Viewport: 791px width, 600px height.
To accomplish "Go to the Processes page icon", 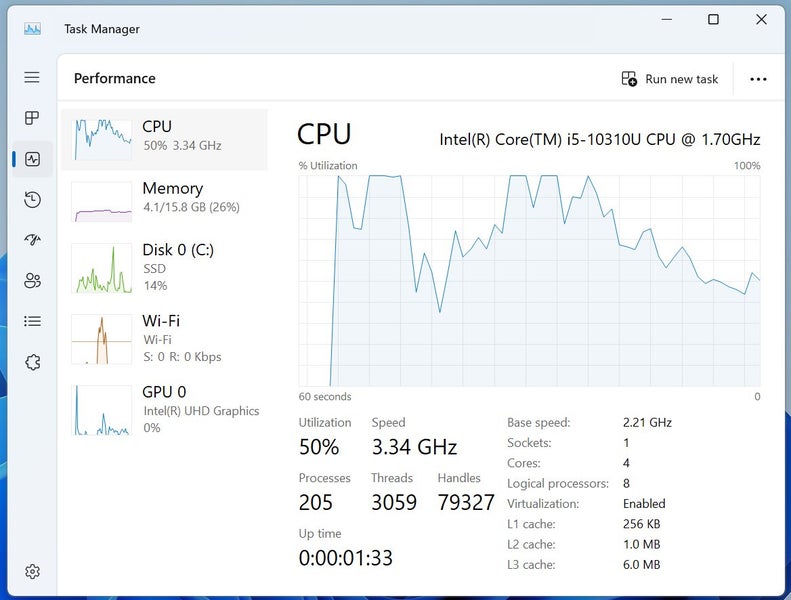I will (x=32, y=118).
